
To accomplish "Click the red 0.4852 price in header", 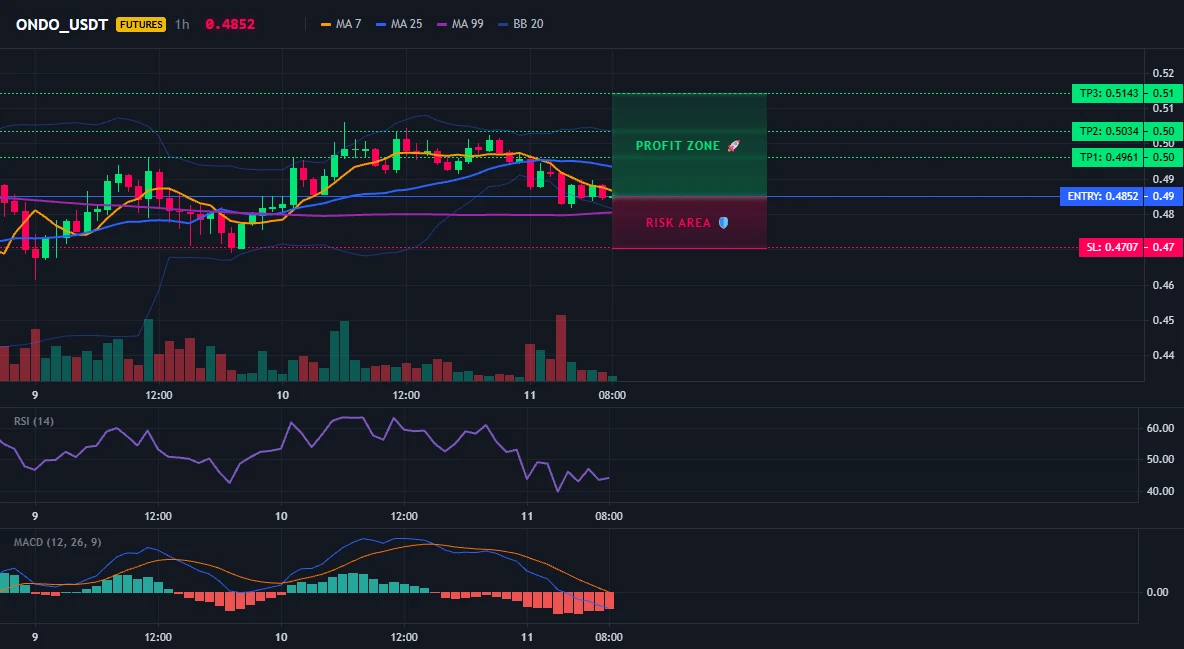I will [230, 24].
